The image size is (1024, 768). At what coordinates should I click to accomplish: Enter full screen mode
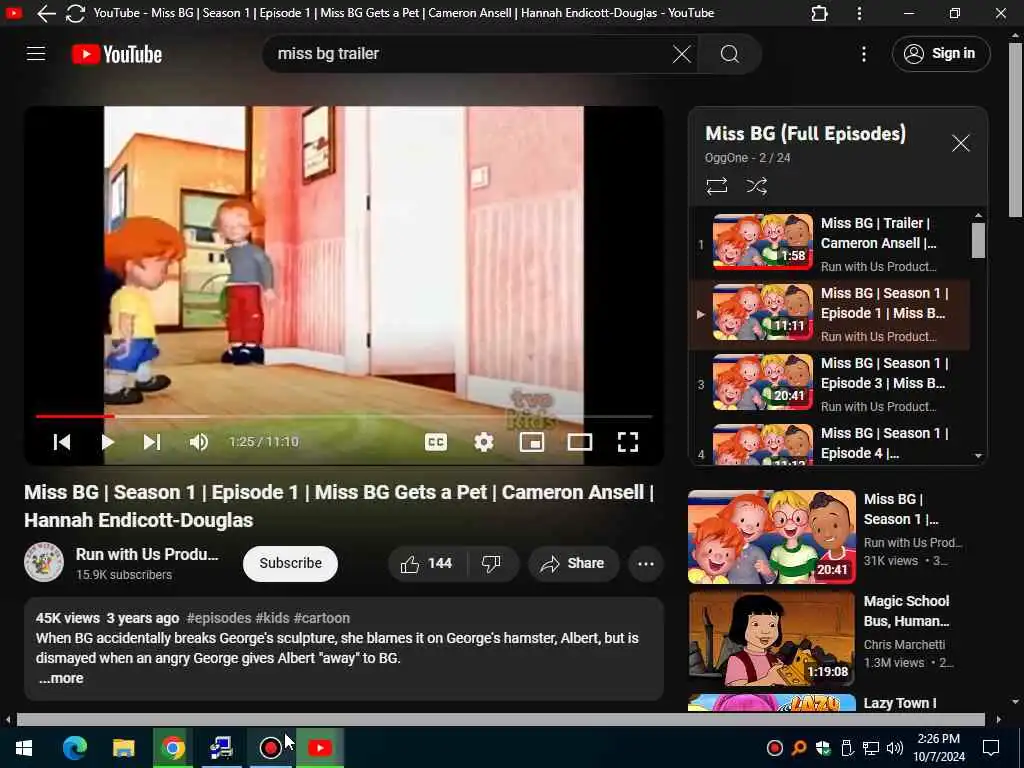pos(628,442)
